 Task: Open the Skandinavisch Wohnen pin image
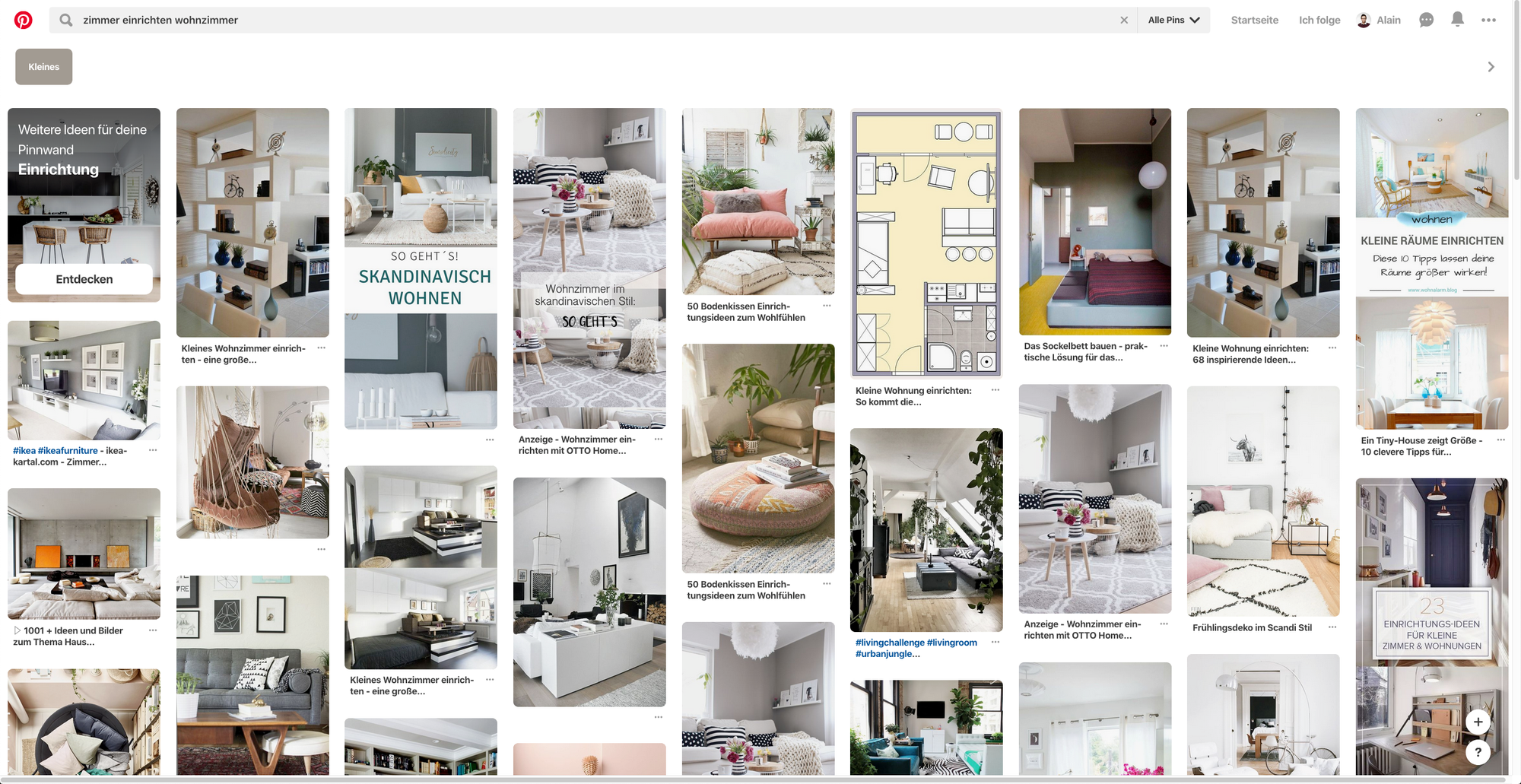click(x=421, y=268)
